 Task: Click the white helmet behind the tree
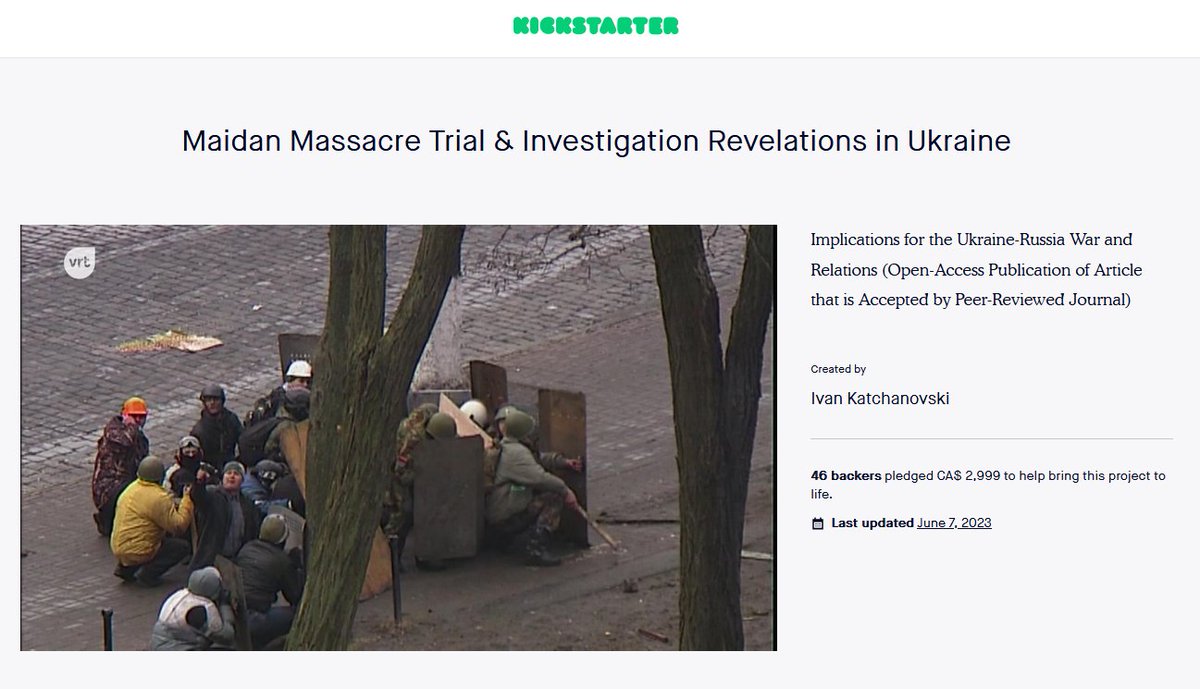click(298, 369)
